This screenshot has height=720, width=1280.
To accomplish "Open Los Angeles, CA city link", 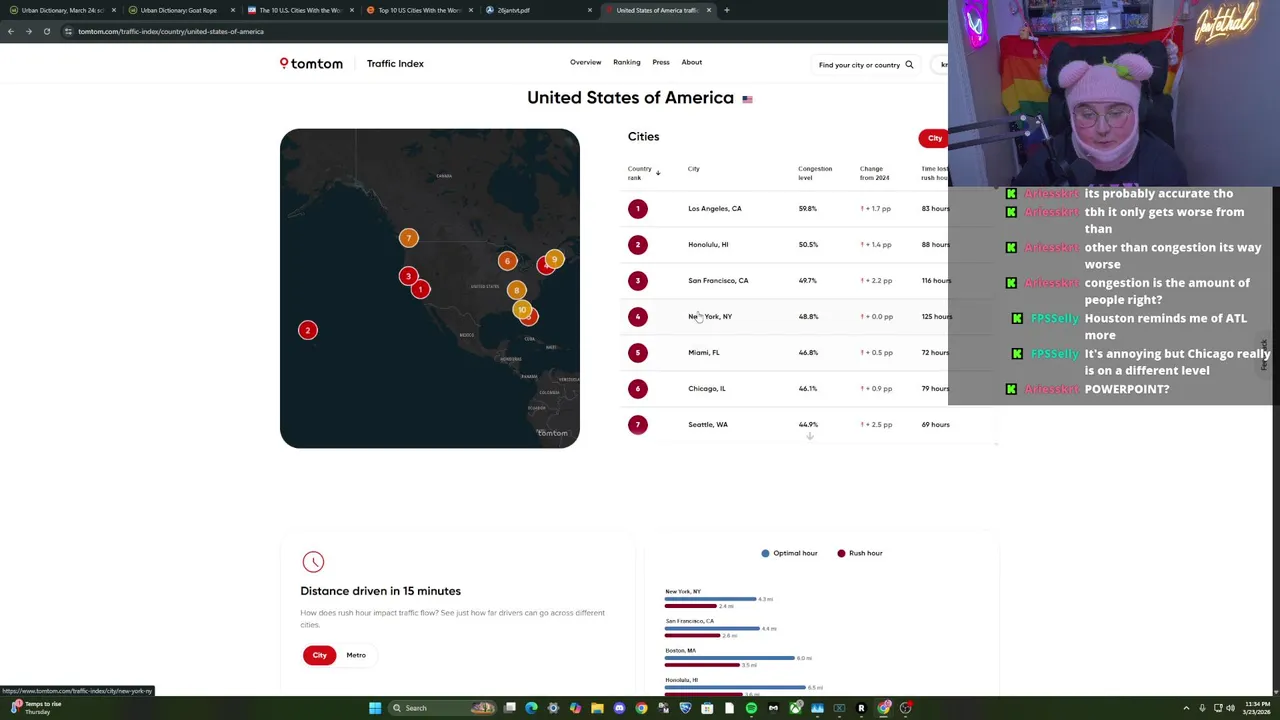I will click(715, 209).
